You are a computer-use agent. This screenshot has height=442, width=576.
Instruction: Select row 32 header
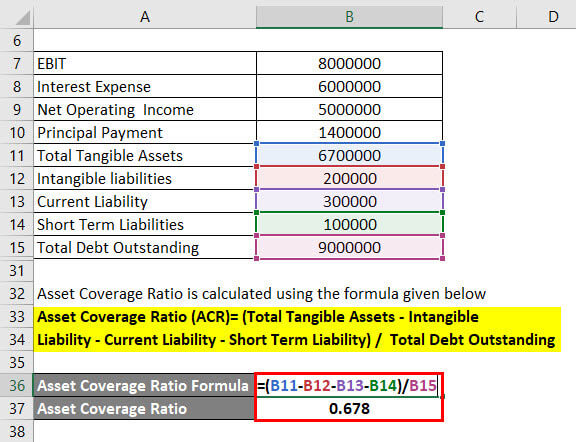pos(17,294)
